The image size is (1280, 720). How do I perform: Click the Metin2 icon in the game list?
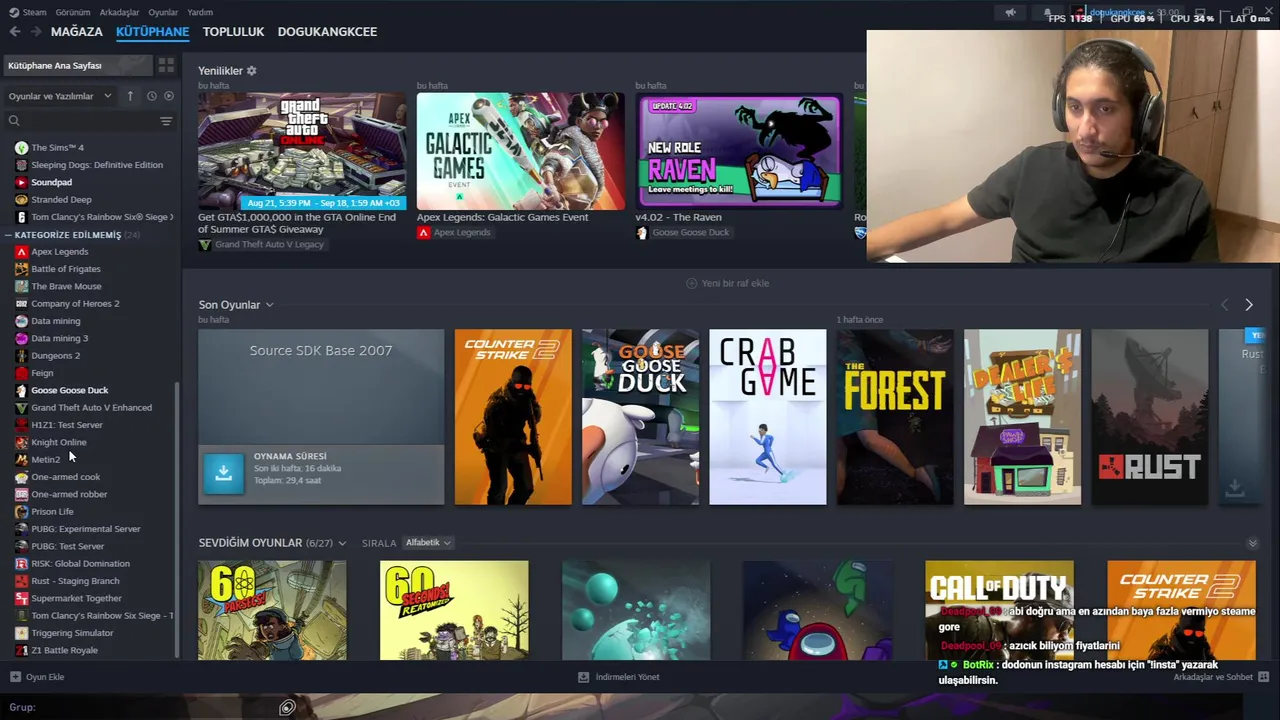(x=21, y=459)
